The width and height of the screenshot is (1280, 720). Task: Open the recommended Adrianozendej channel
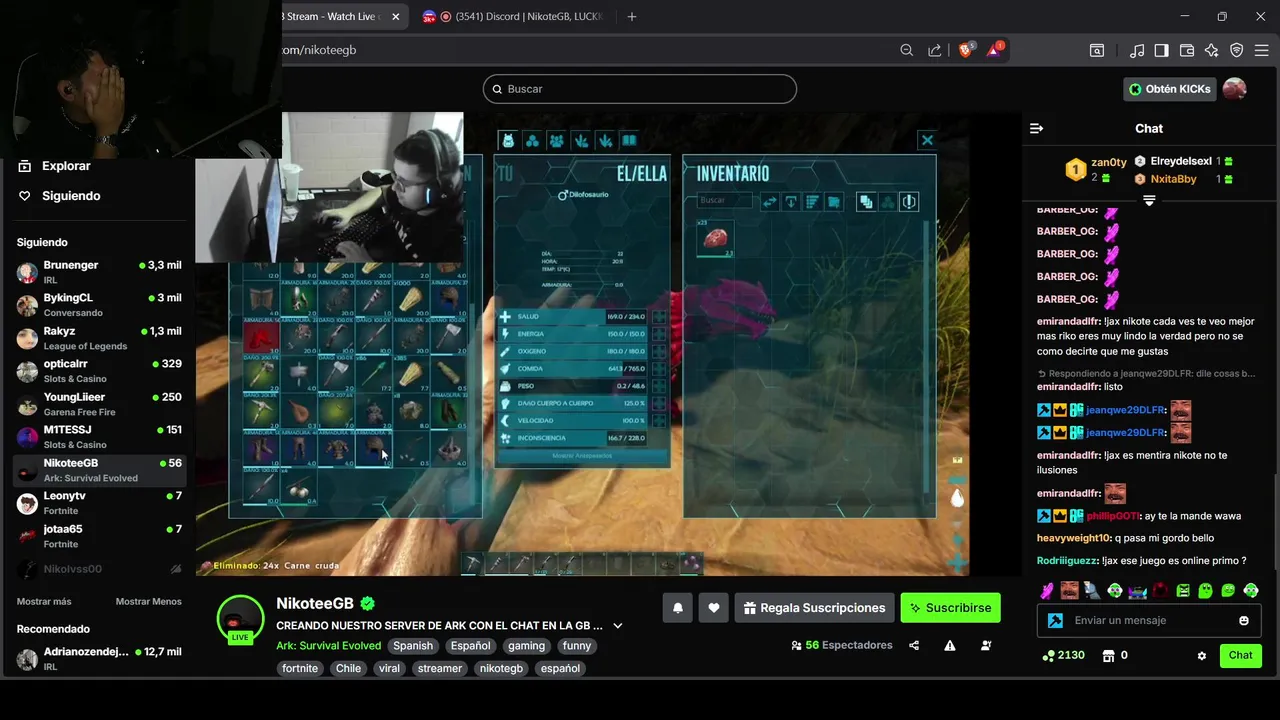99,658
